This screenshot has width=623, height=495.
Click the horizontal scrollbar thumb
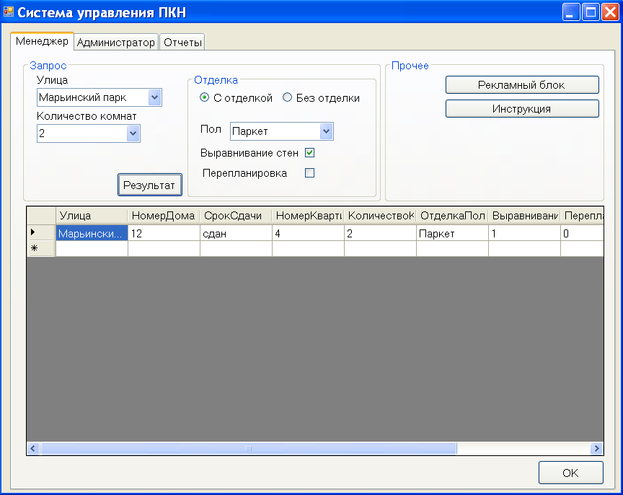(x=249, y=449)
